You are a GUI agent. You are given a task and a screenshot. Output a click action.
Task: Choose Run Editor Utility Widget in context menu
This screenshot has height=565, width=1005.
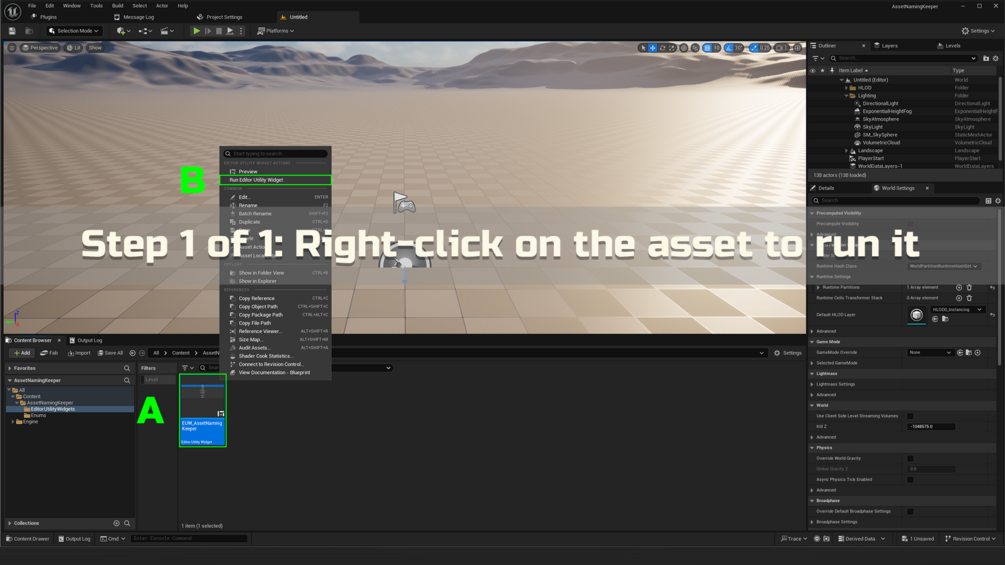(276, 180)
